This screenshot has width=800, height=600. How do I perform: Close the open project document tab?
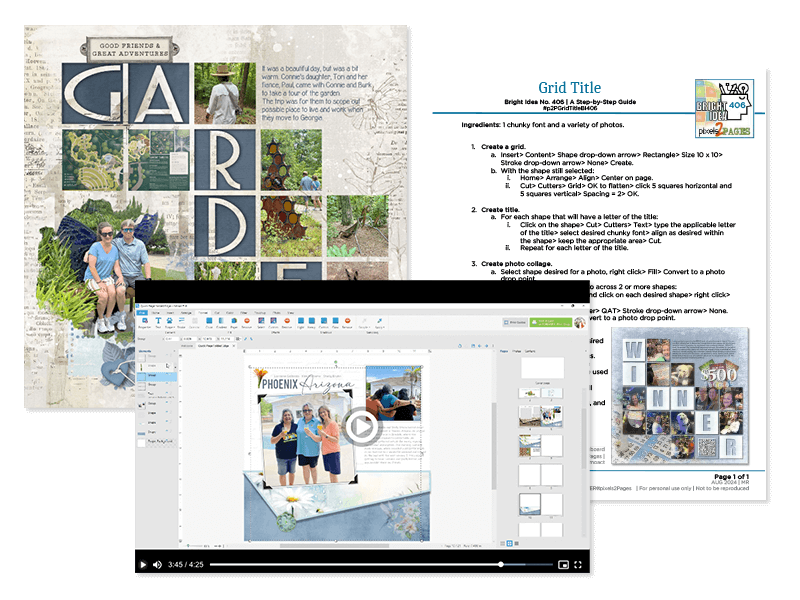(x=234, y=346)
